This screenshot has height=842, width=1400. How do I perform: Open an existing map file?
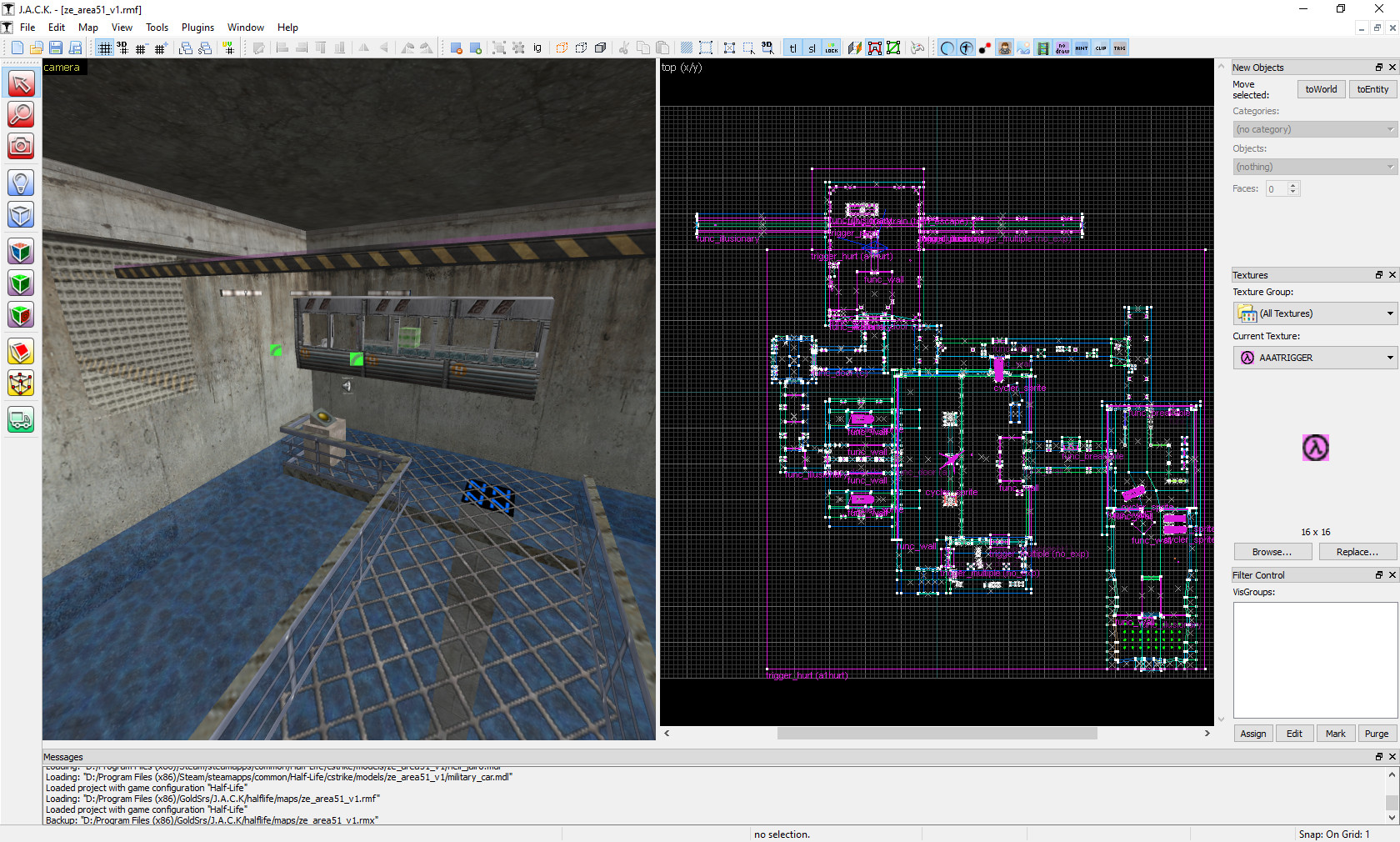pos(36,48)
